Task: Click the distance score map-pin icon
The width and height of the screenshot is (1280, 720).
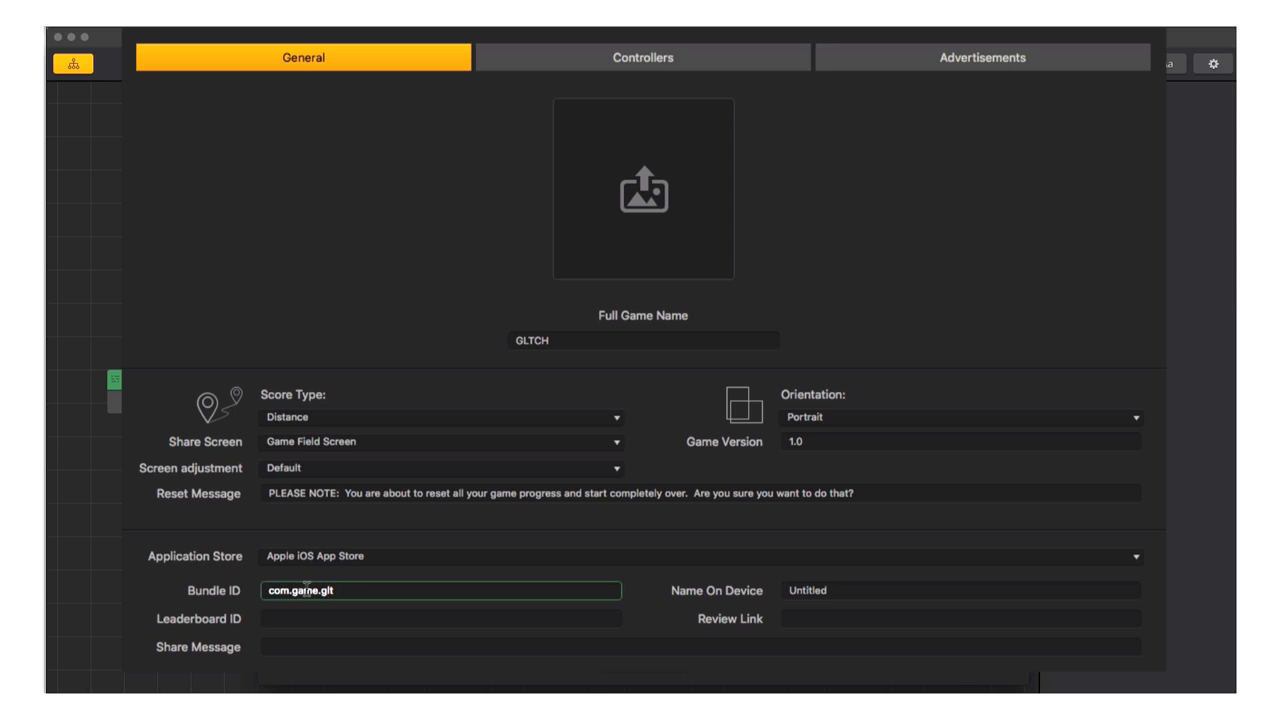Action: point(220,404)
